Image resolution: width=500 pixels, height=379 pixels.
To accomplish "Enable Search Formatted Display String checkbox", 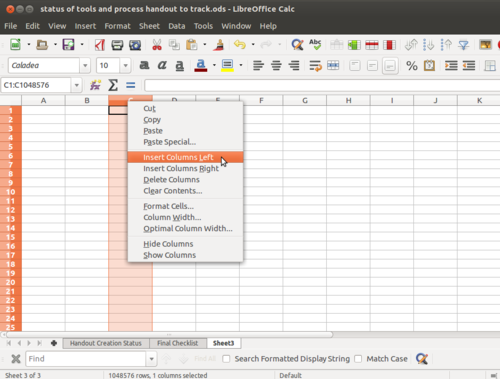I will 226,359.
